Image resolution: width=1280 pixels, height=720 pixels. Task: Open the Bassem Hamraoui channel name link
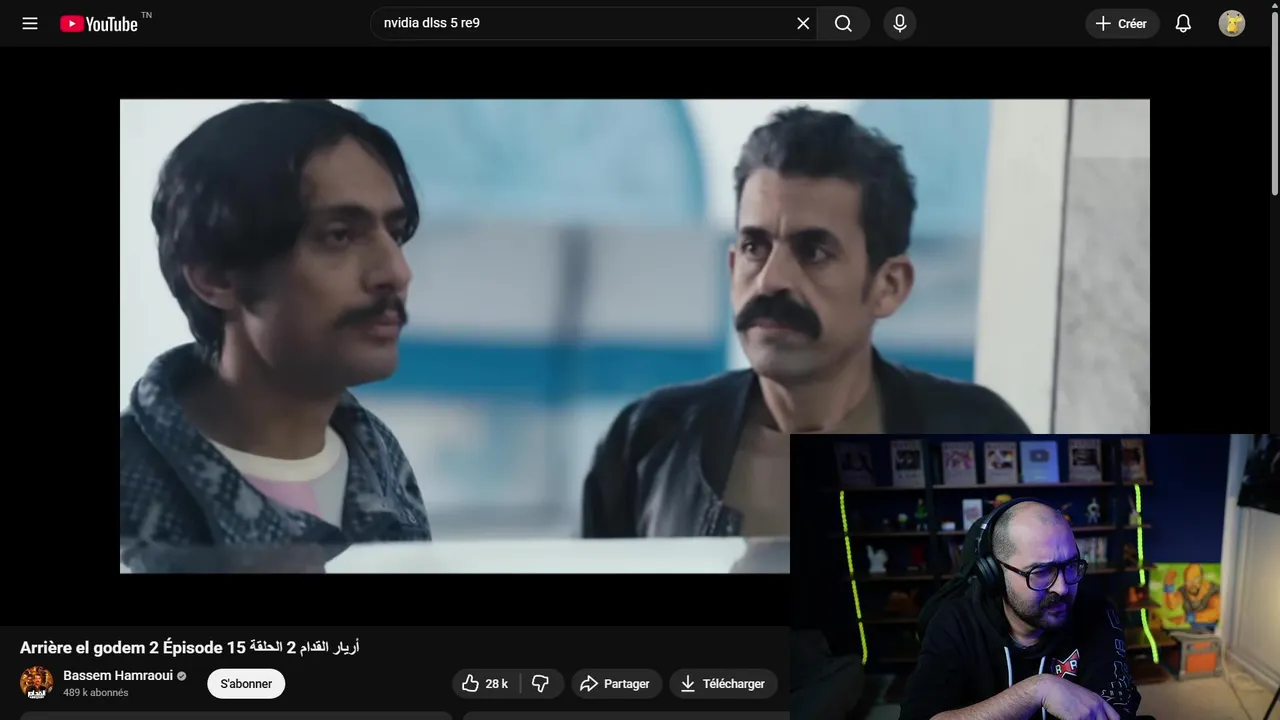coord(118,675)
